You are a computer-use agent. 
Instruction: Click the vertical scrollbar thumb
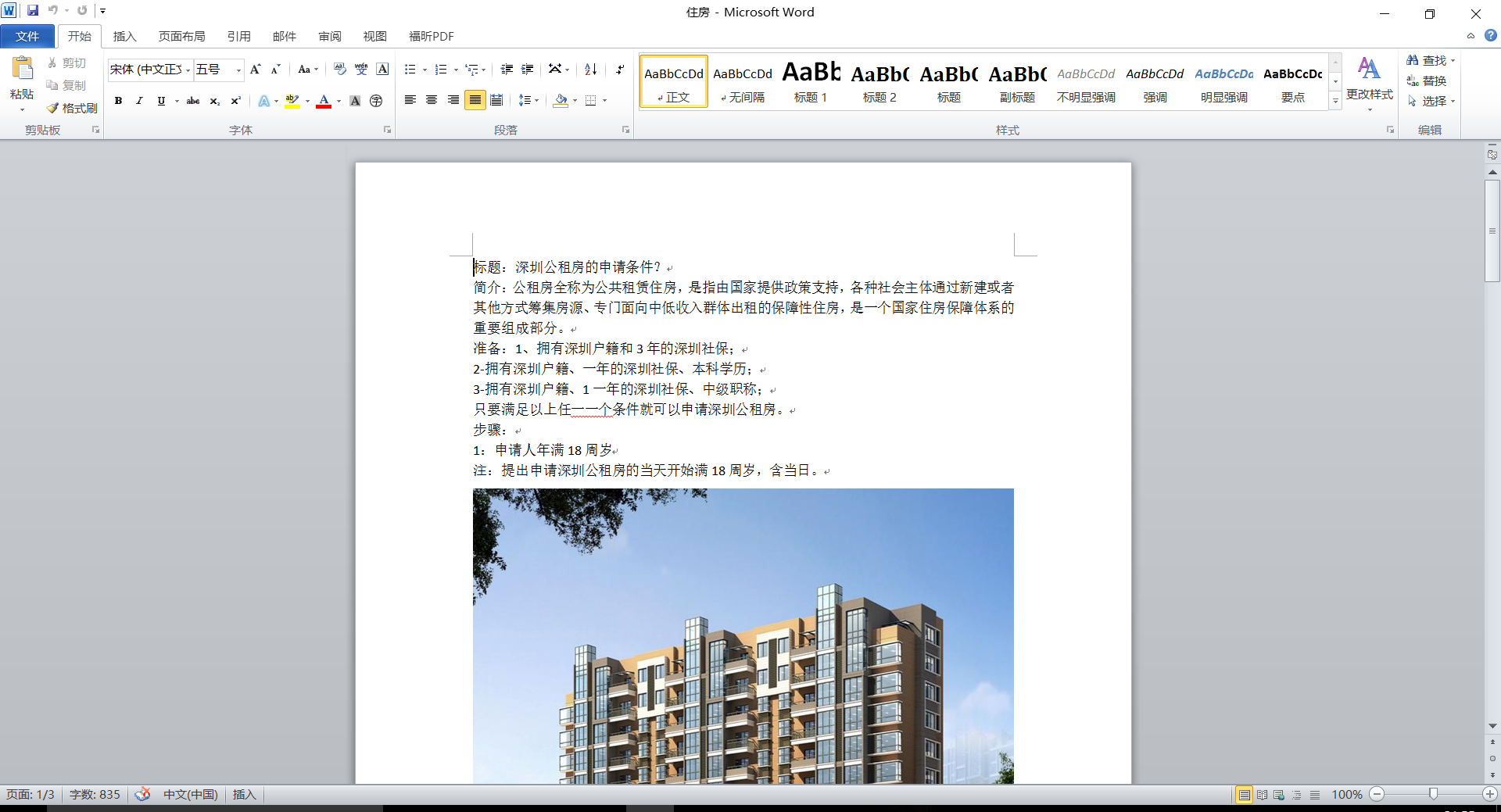pyautogui.click(x=1492, y=231)
